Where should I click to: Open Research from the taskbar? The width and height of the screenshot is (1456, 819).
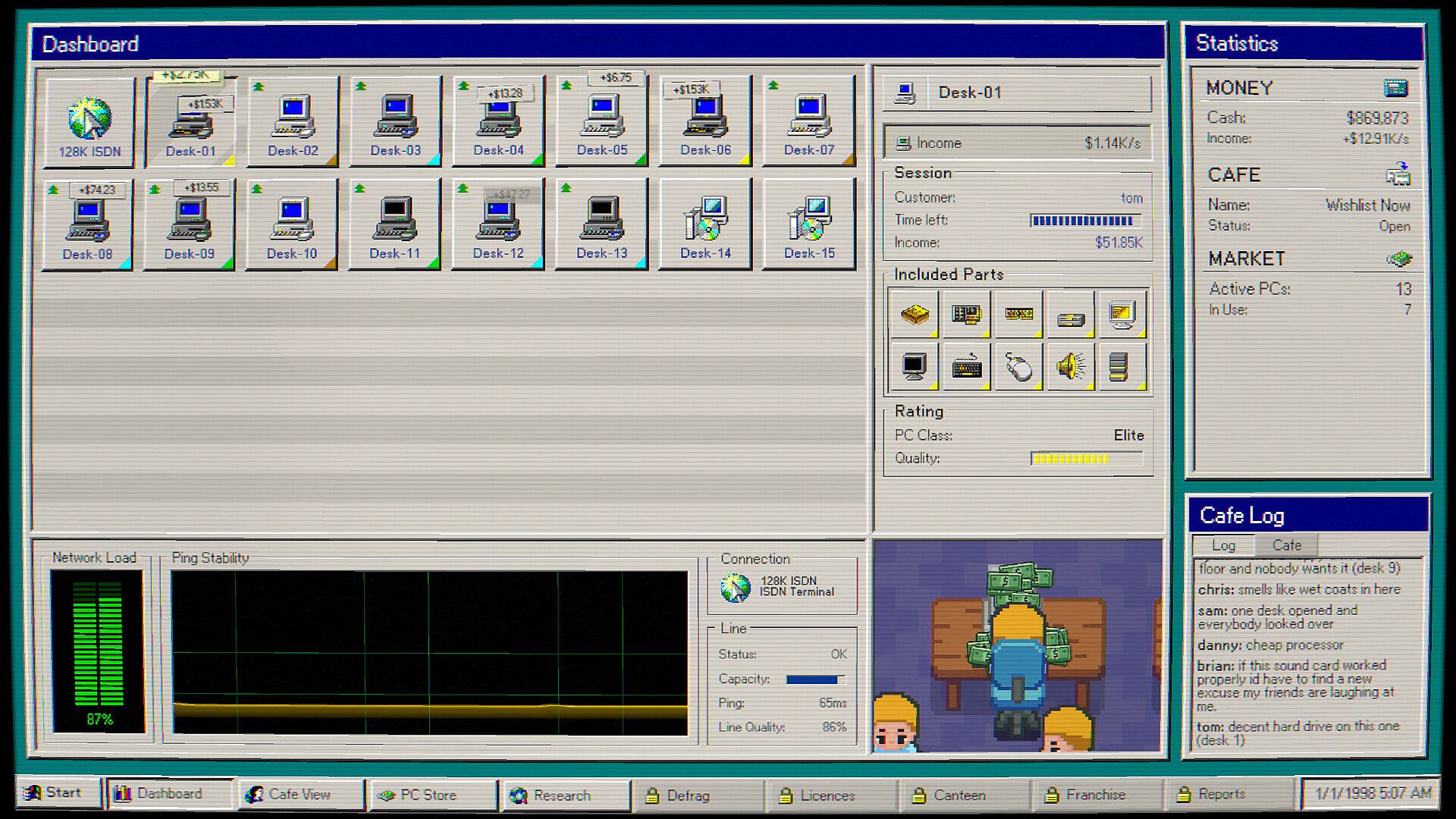pos(565,795)
